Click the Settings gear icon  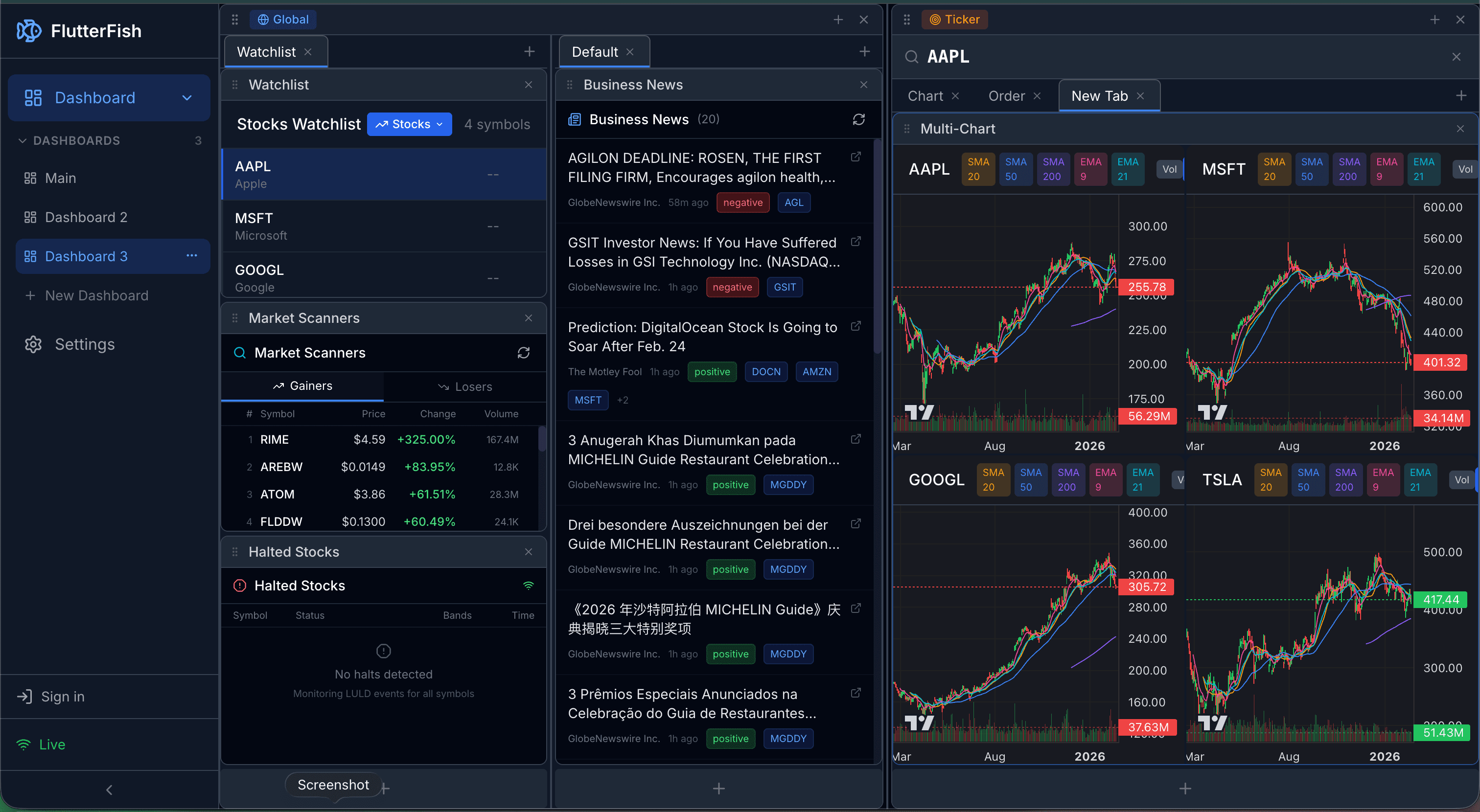pos(33,344)
